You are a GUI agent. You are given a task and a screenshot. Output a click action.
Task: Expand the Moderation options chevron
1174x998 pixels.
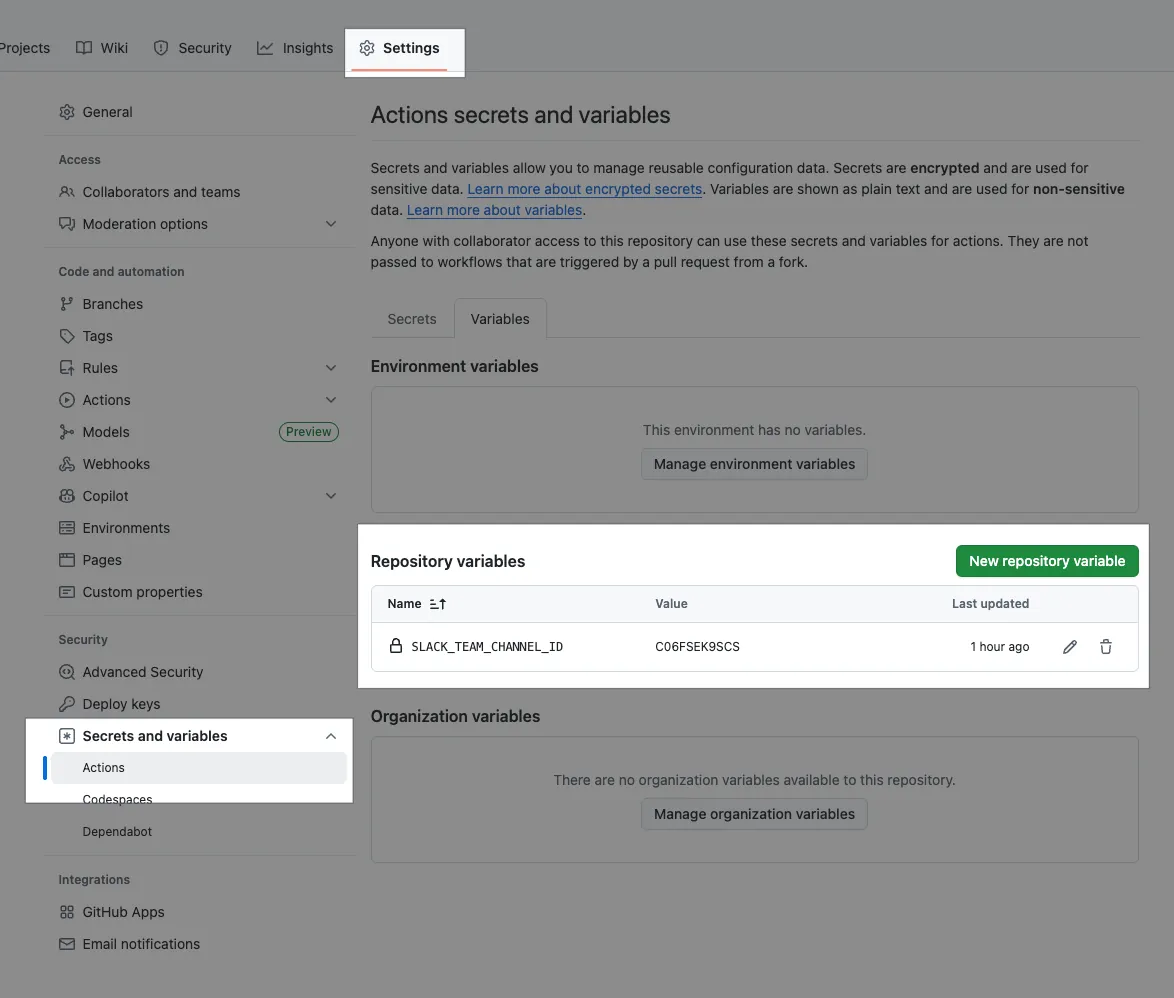pyautogui.click(x=331, y=224)
